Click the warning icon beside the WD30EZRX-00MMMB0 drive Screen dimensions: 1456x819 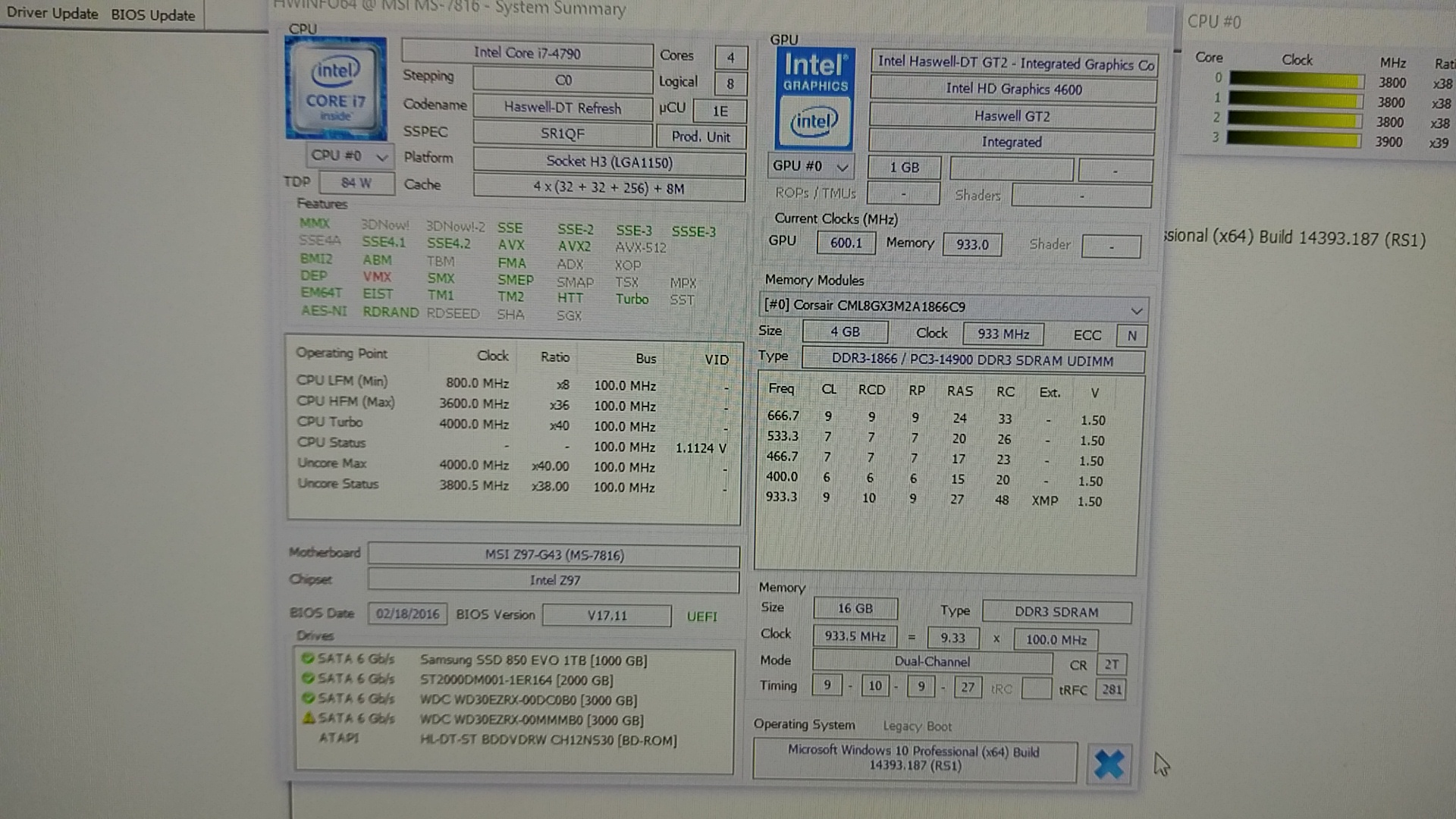(308, 717)
